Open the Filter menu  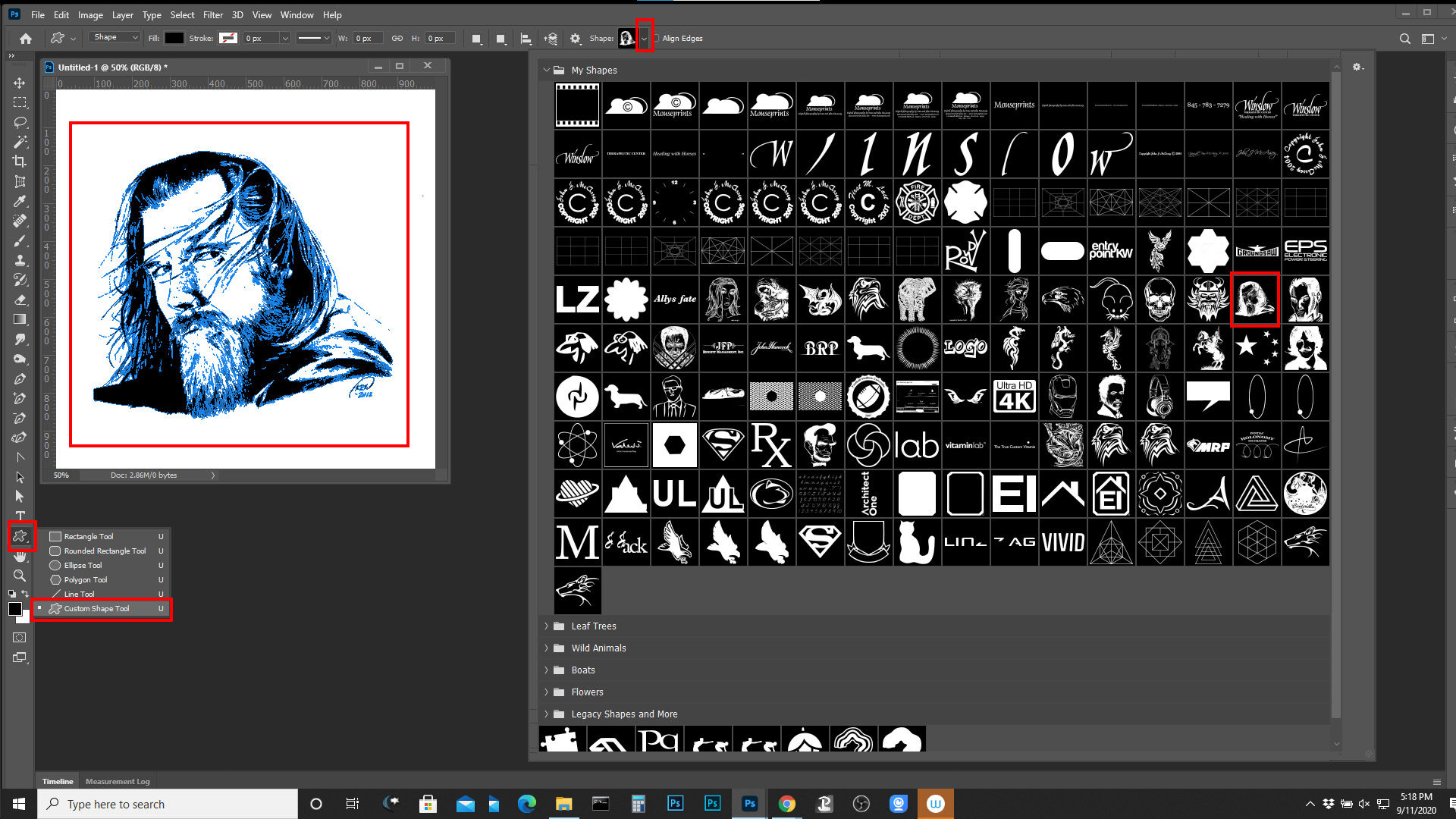[x=213, y=14]
